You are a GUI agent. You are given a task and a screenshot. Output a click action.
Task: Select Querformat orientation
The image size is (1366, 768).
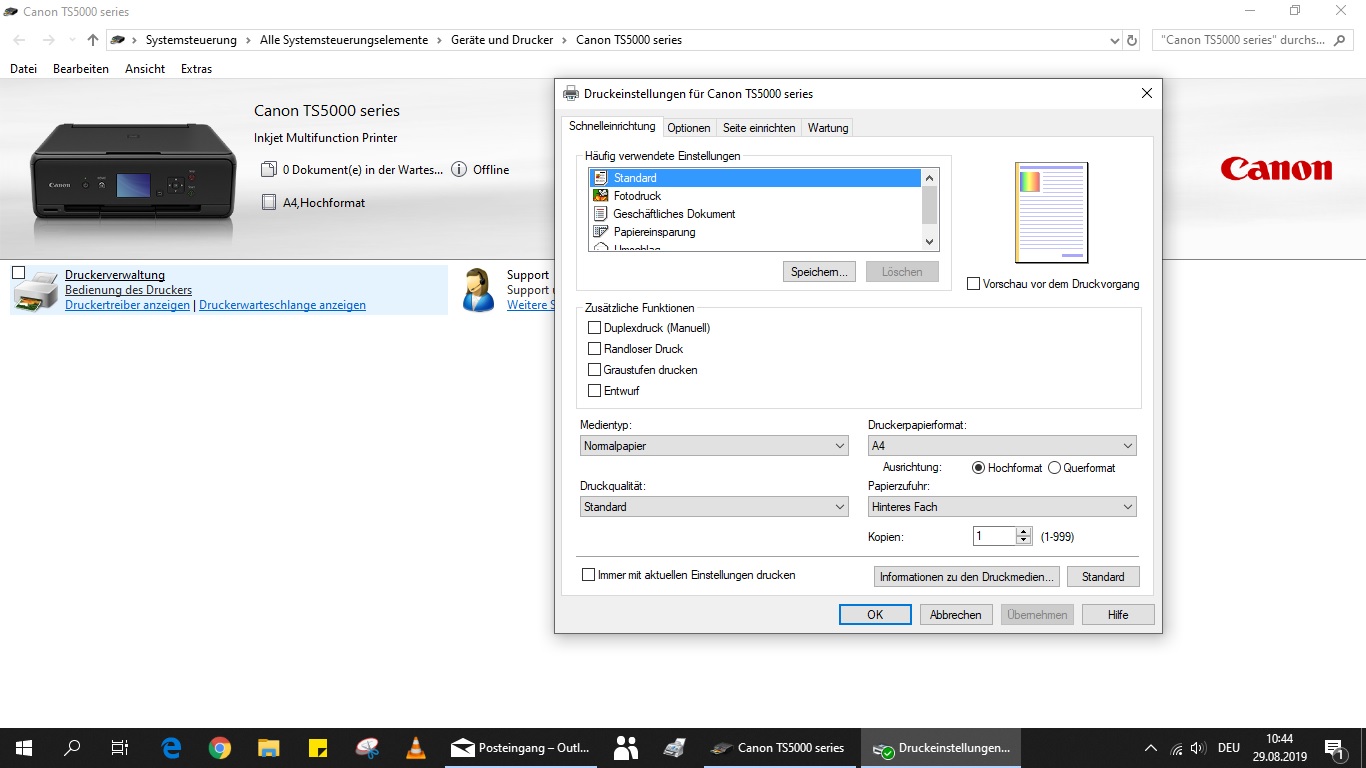click(x=1054, y=468)
